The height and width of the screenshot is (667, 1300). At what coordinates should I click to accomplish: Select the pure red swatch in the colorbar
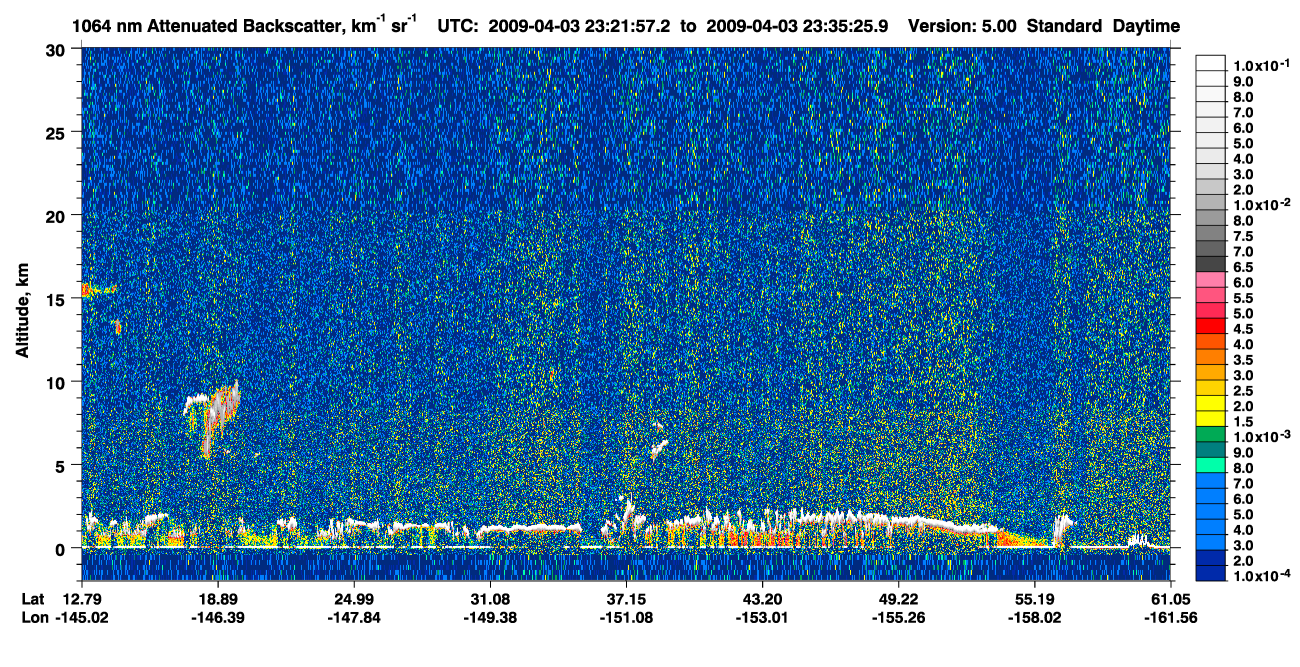coord(1210,326)
